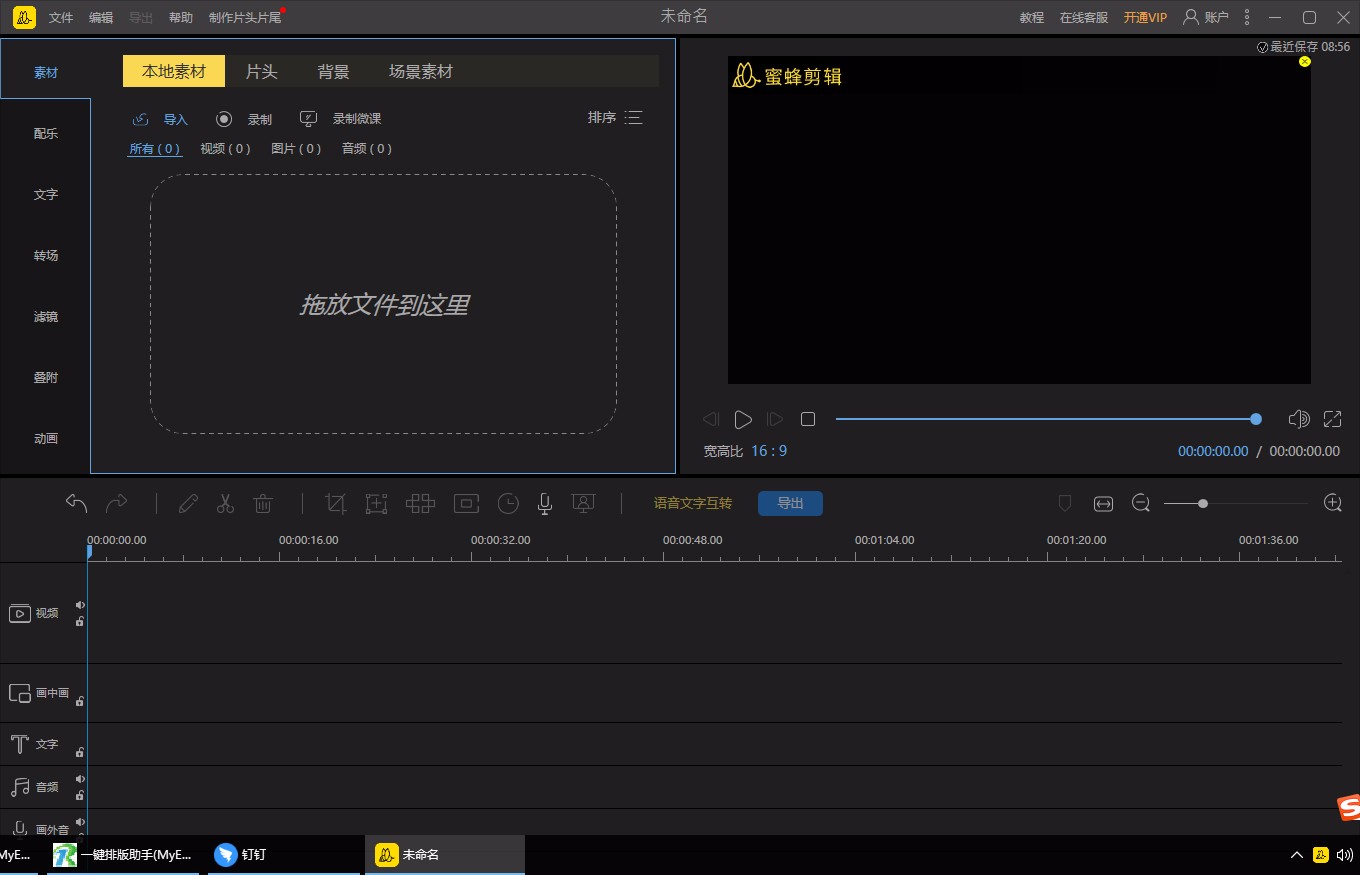The image size is (1360, 875).
Task: Open the 叠附 overlays section
Action: point(46,378)
